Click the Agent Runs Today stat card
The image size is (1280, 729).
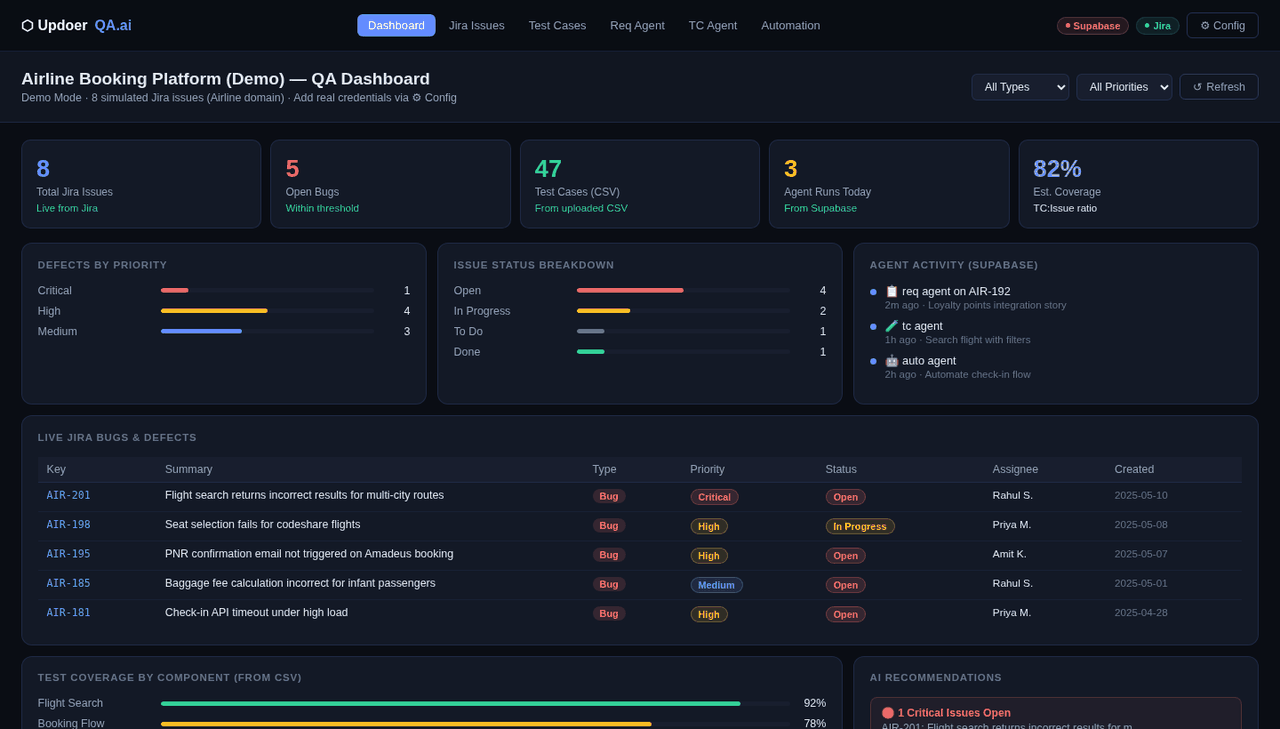[x=889, y=184]
